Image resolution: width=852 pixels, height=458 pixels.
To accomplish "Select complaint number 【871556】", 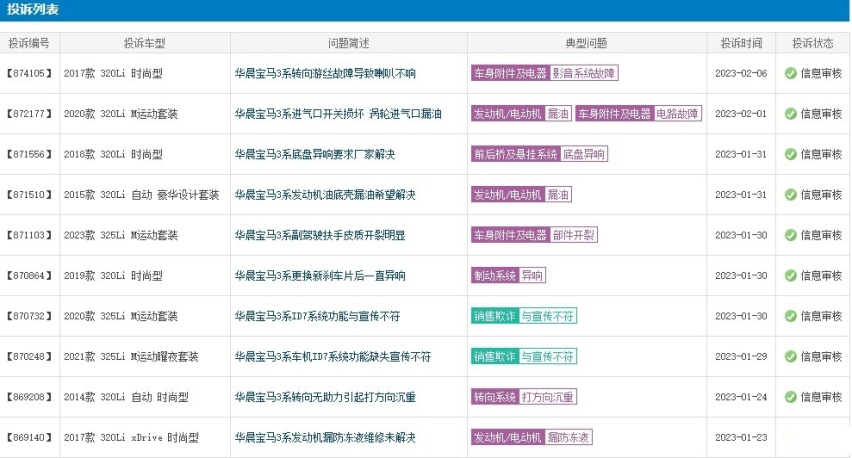I will pyautogui.click(x=29, y=154).
